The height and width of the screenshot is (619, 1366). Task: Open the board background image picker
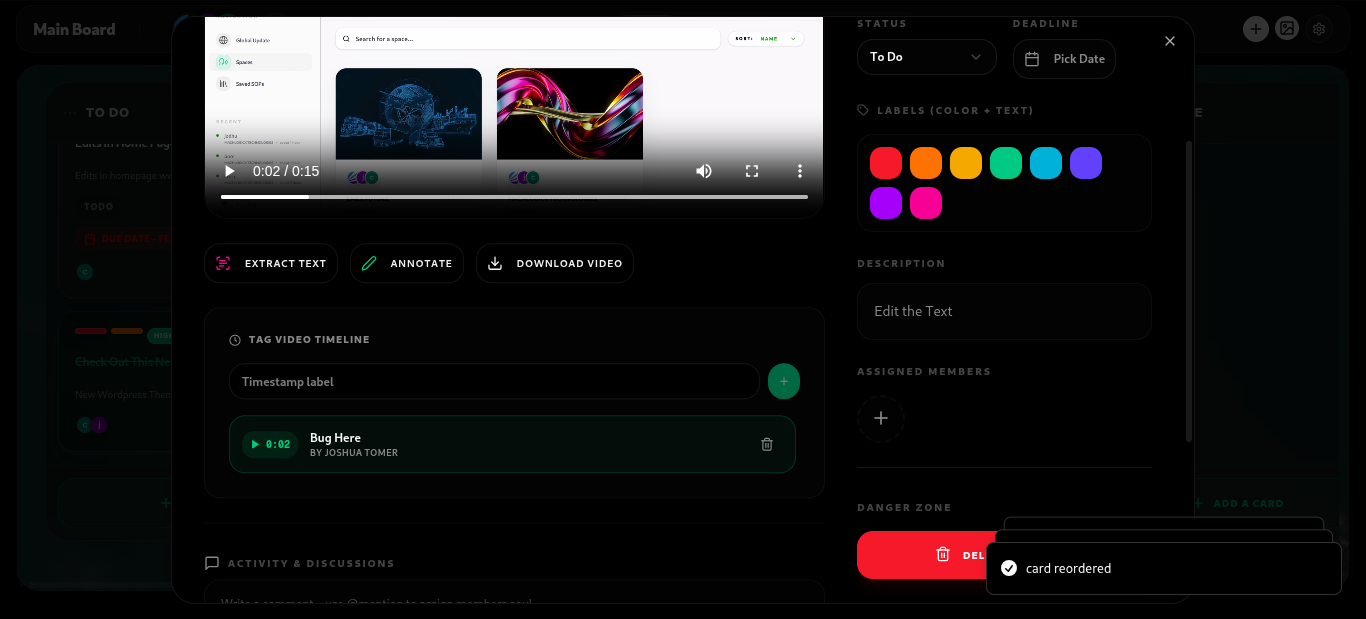[x=1287, y=28]
